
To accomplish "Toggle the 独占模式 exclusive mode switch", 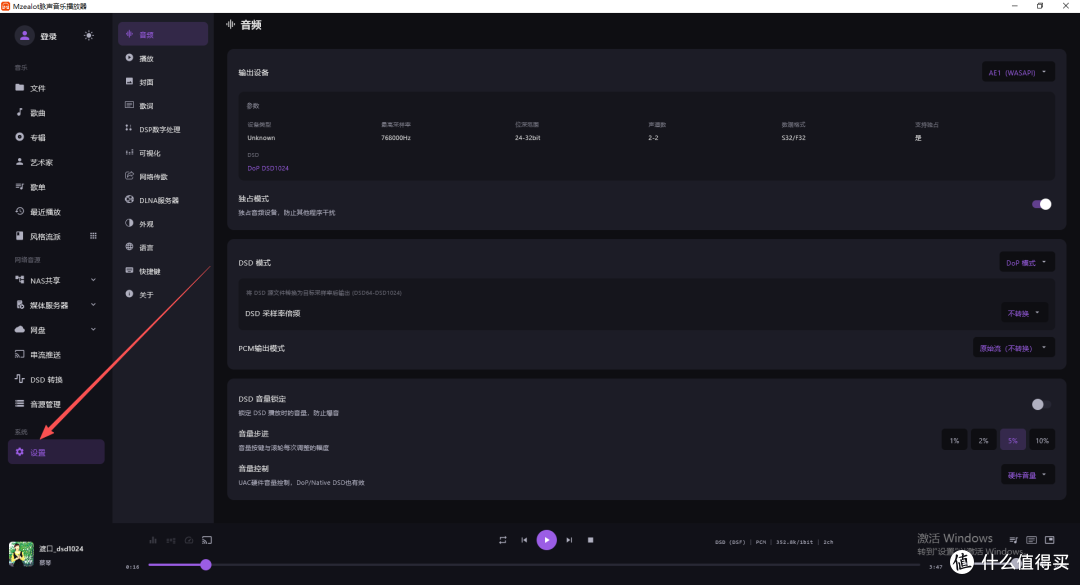I will tap(1041, 204).
